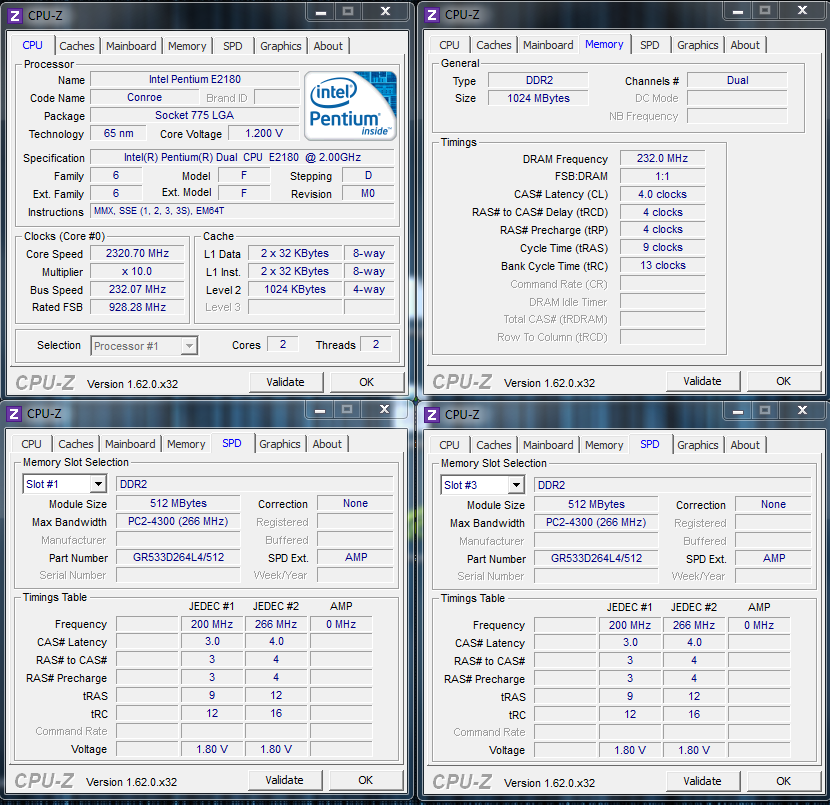Click Validate in the Slot #3 SPD window
The width and height of the screenshot is (830, 805).
click(702, 781)
